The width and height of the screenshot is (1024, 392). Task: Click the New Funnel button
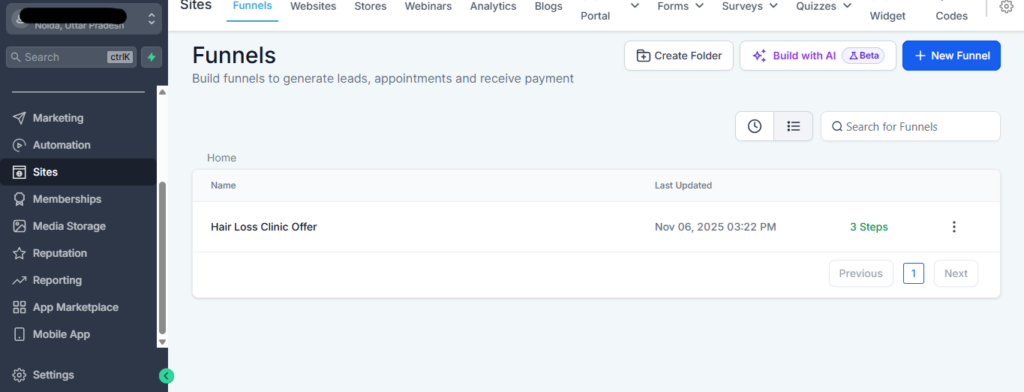(x=951, y=56)
